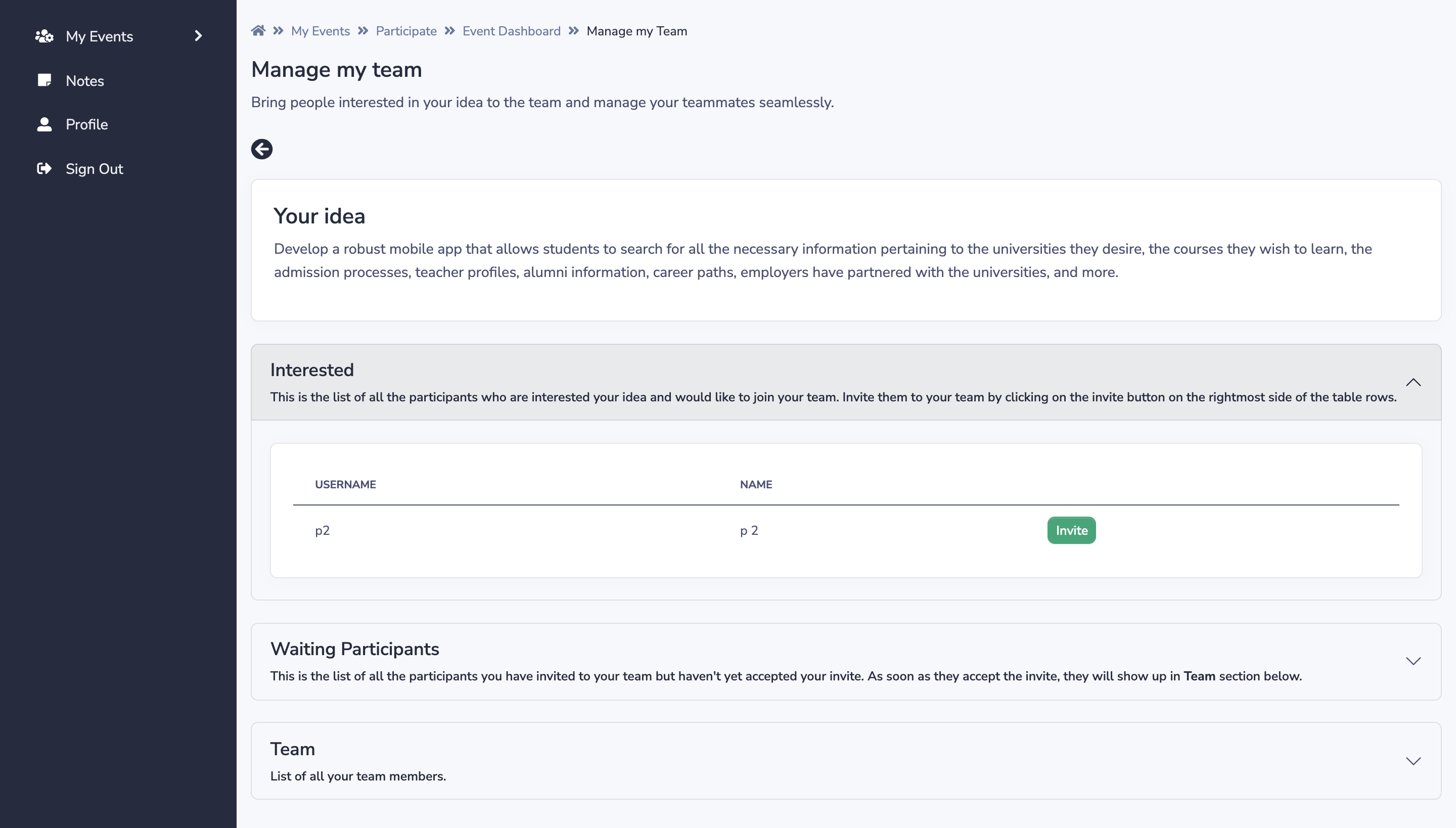The height and width of the screenshot is (828, 1456).
Task: Click the Profile person icon
Action: coord(44,124)
